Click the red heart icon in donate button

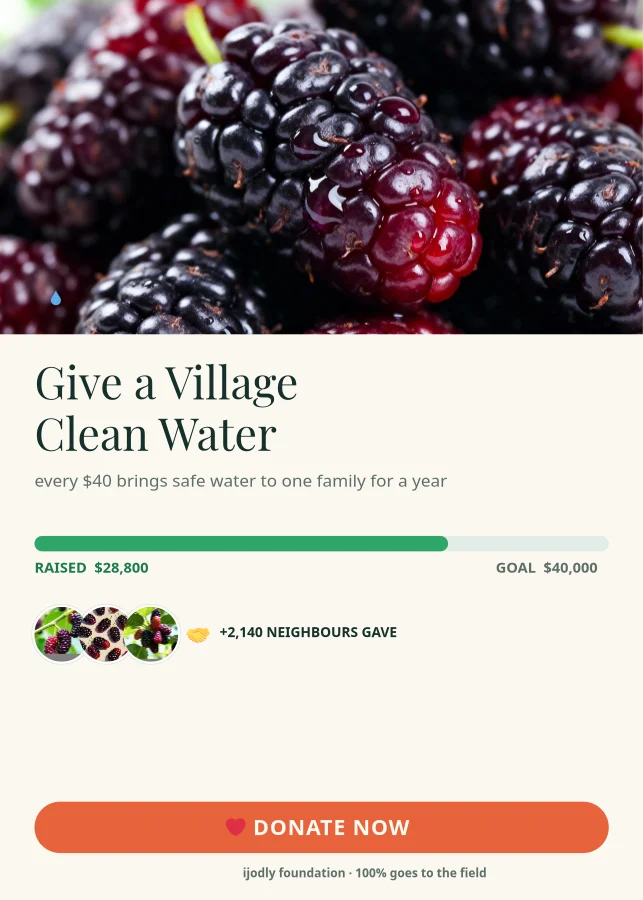[x=235, y=827]
